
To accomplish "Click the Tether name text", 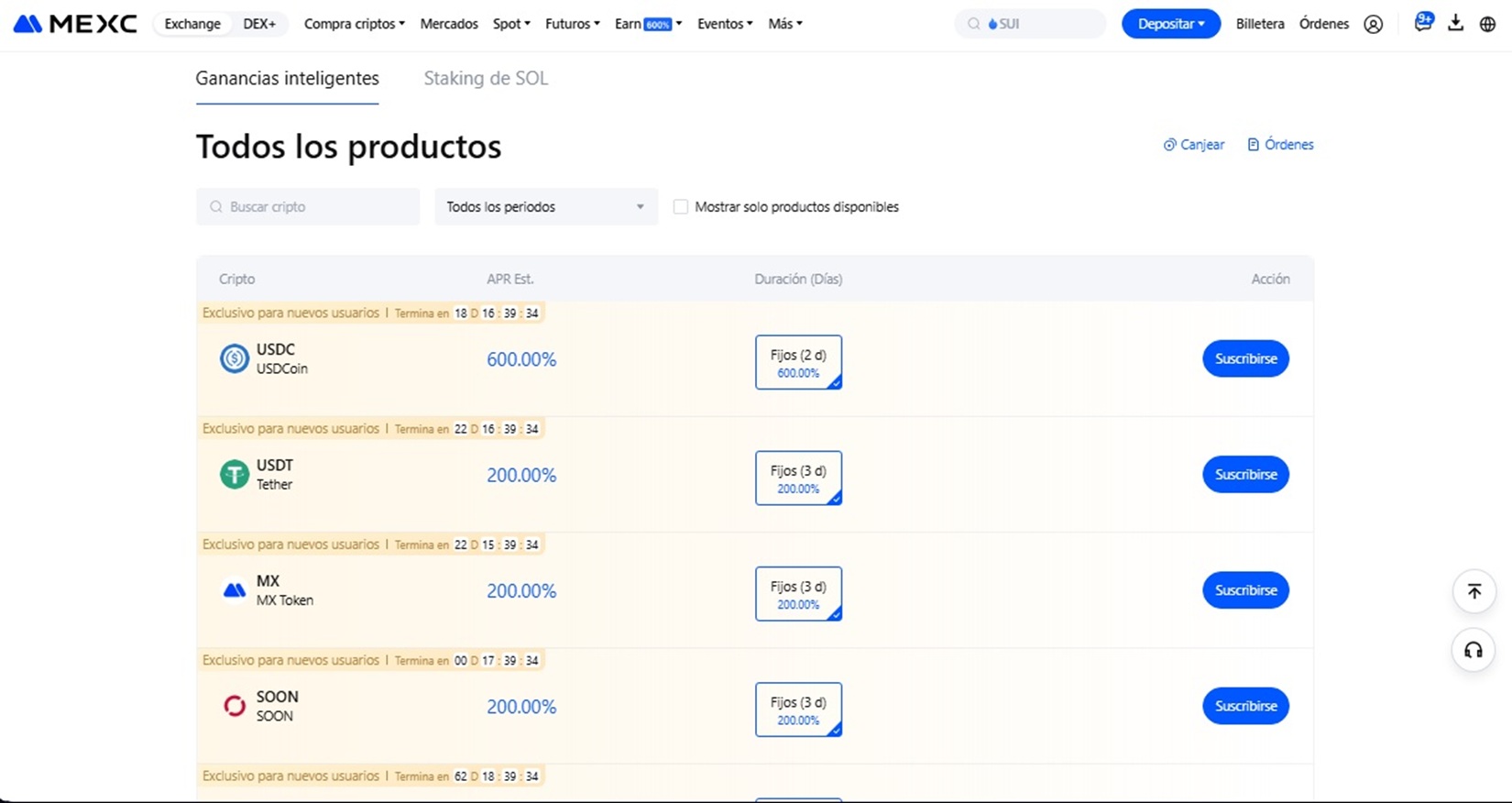I will (274, 484).
